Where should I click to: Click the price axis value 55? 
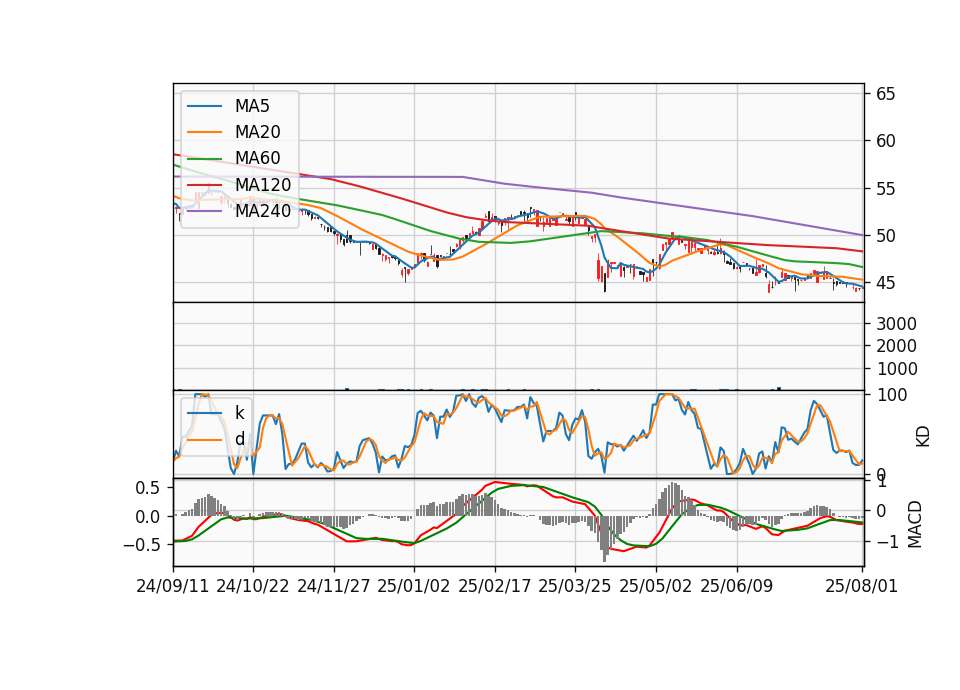coord(885,189)
